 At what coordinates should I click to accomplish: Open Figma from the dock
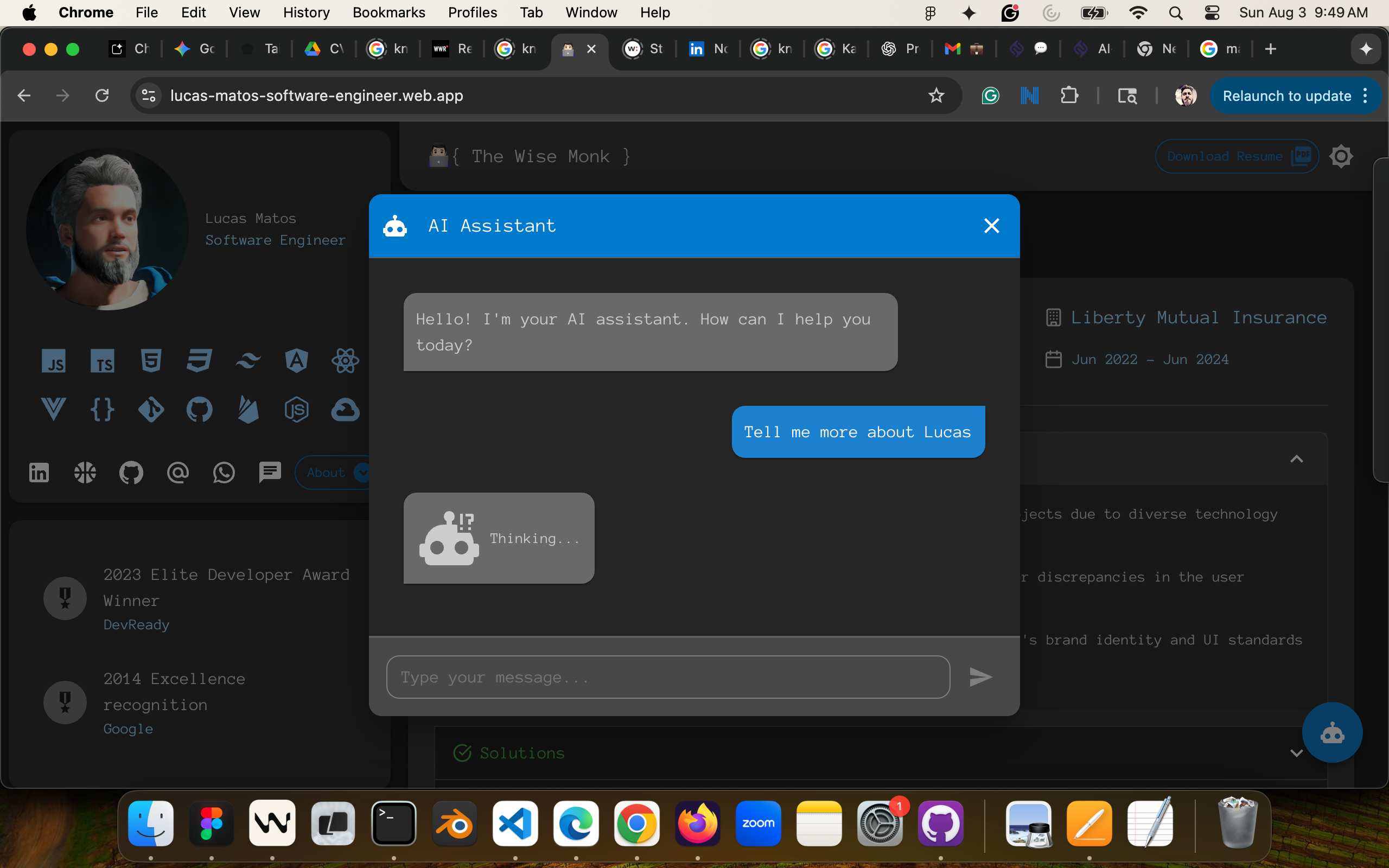tap(211, 823)
